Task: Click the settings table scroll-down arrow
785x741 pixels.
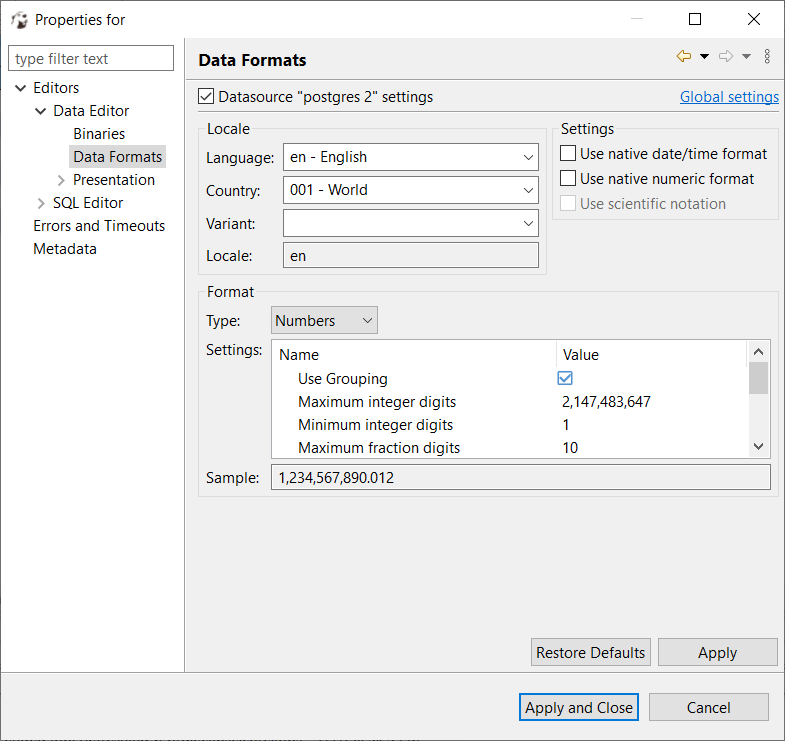Action: click(758, 446)
